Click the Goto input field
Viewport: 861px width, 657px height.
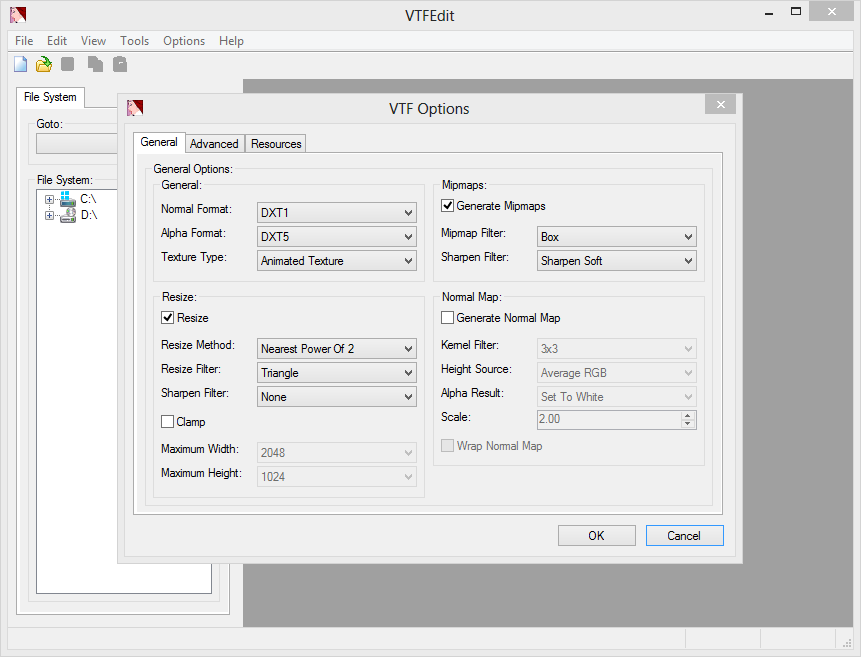pyautogui.click(x=77, y=144)
